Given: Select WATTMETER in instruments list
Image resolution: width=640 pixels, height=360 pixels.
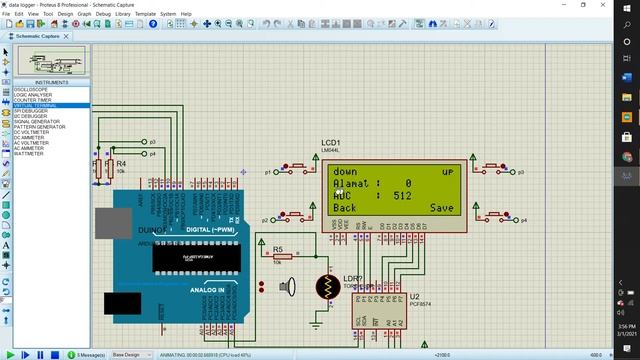Looking at the screenshot, I should 51,154.
